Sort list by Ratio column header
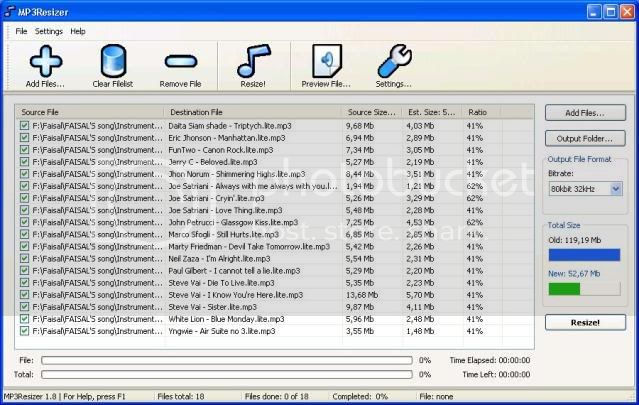 point(481,112)
